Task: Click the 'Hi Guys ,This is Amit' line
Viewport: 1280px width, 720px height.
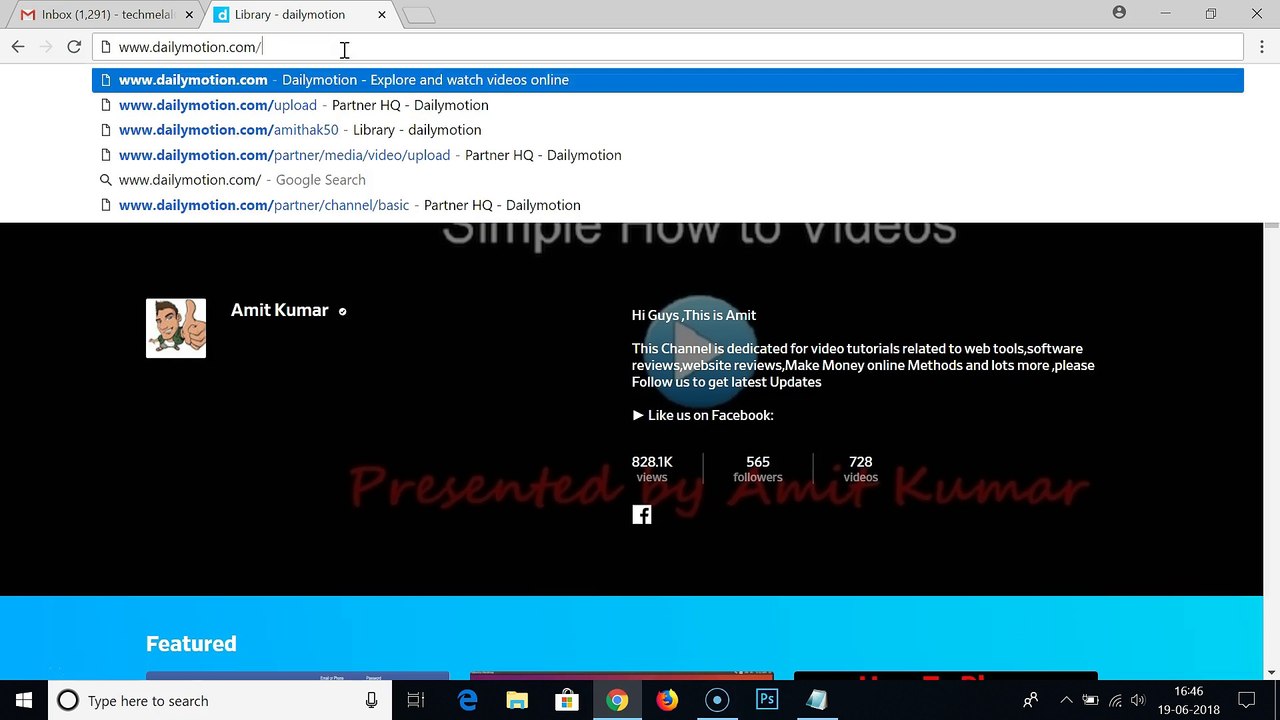Action: [694, 315]
